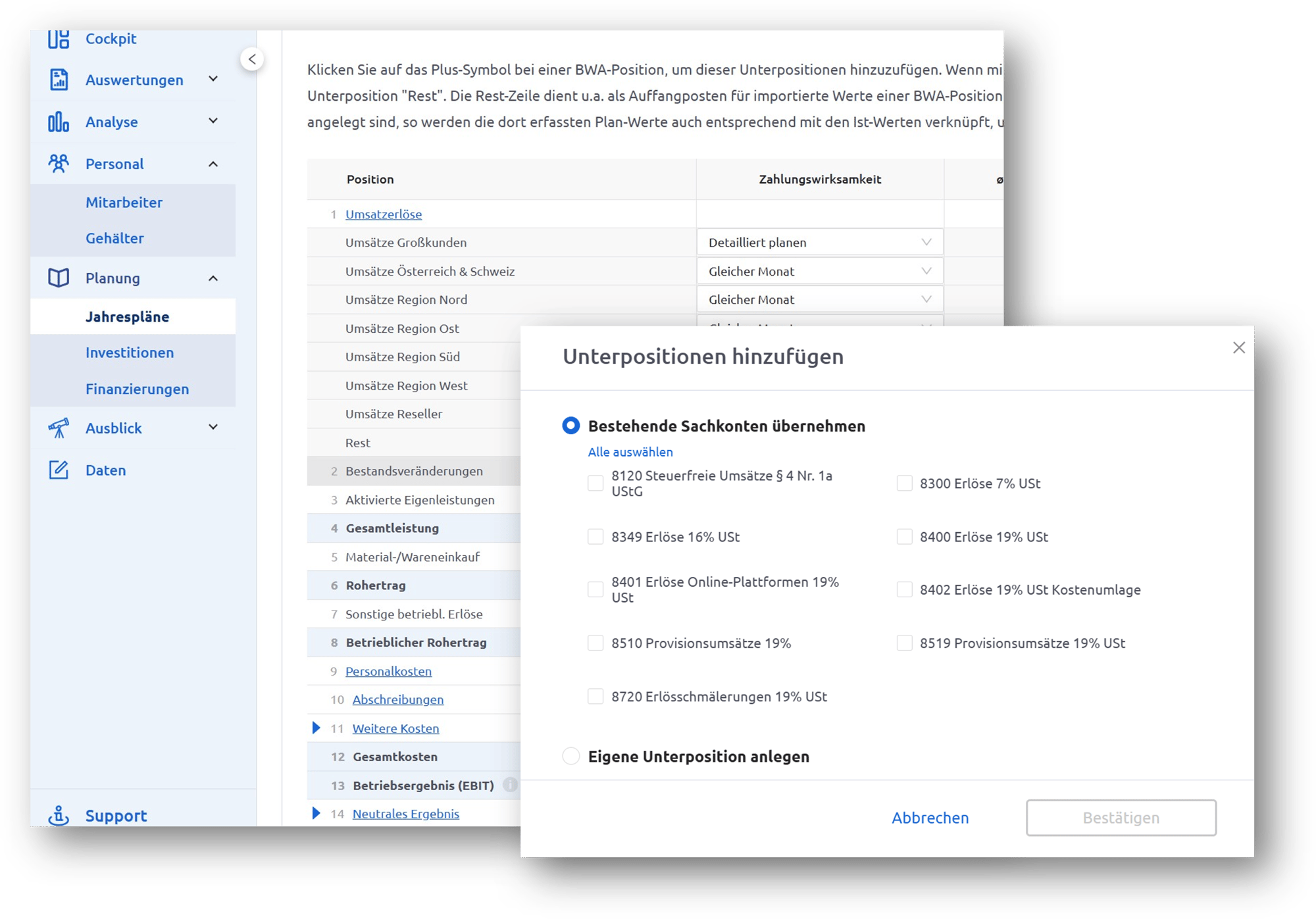
Task: Open Zahlungswirksamkeit dropdown for Umsätze Österreich & Schweiz
Action: (820, 271)
